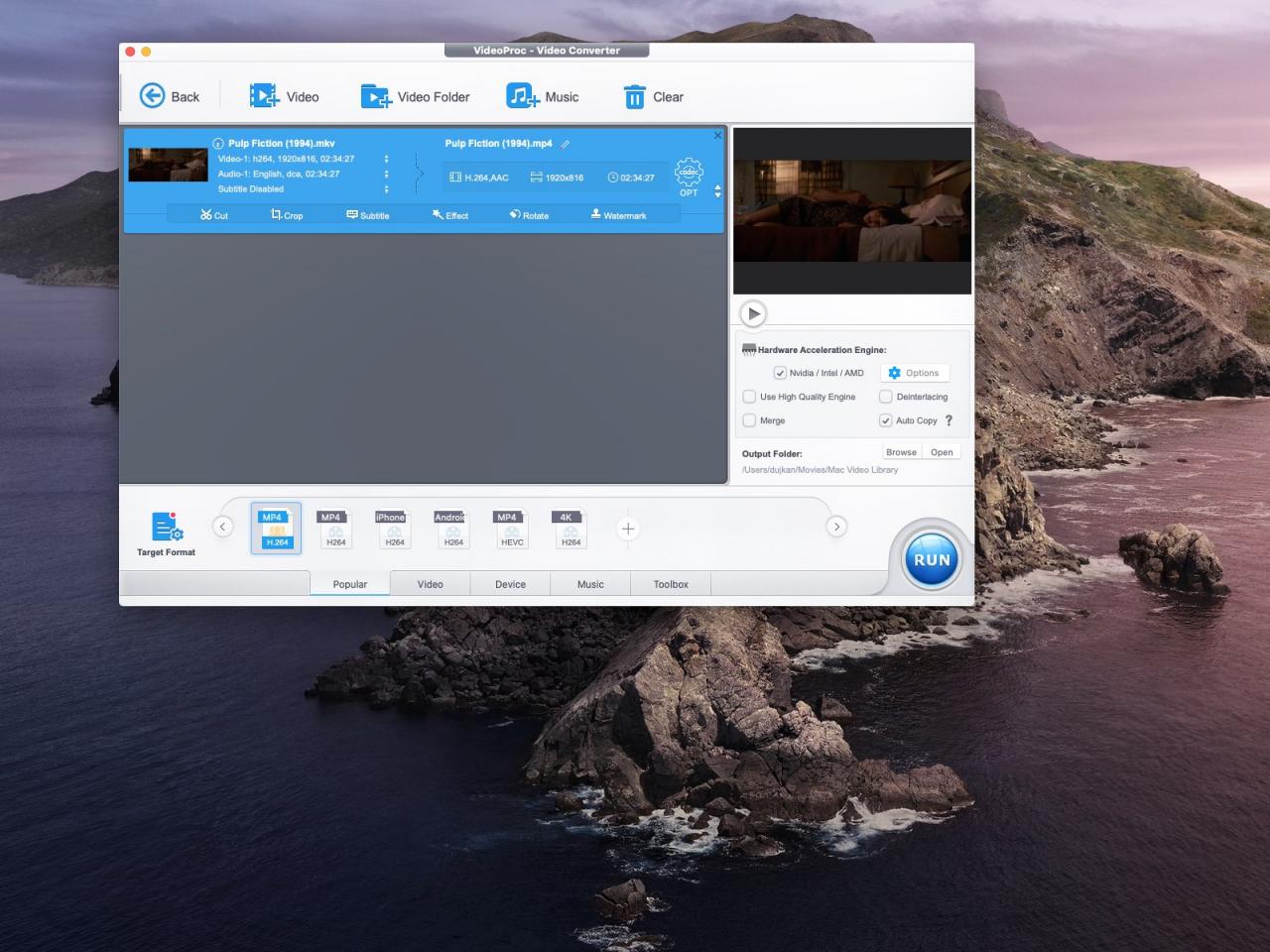
Task: Open the Video Folder import icon
Action: (x=376, y=96)
